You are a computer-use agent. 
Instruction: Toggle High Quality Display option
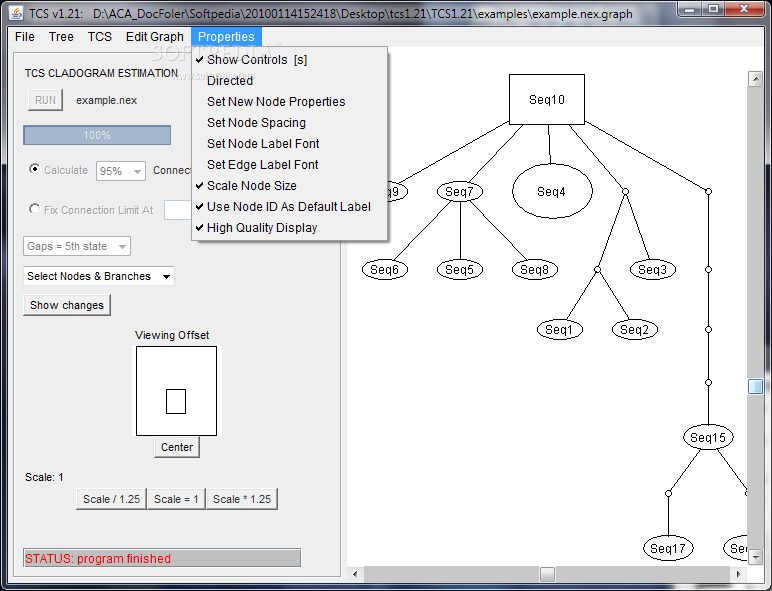[x=290, y=228]
